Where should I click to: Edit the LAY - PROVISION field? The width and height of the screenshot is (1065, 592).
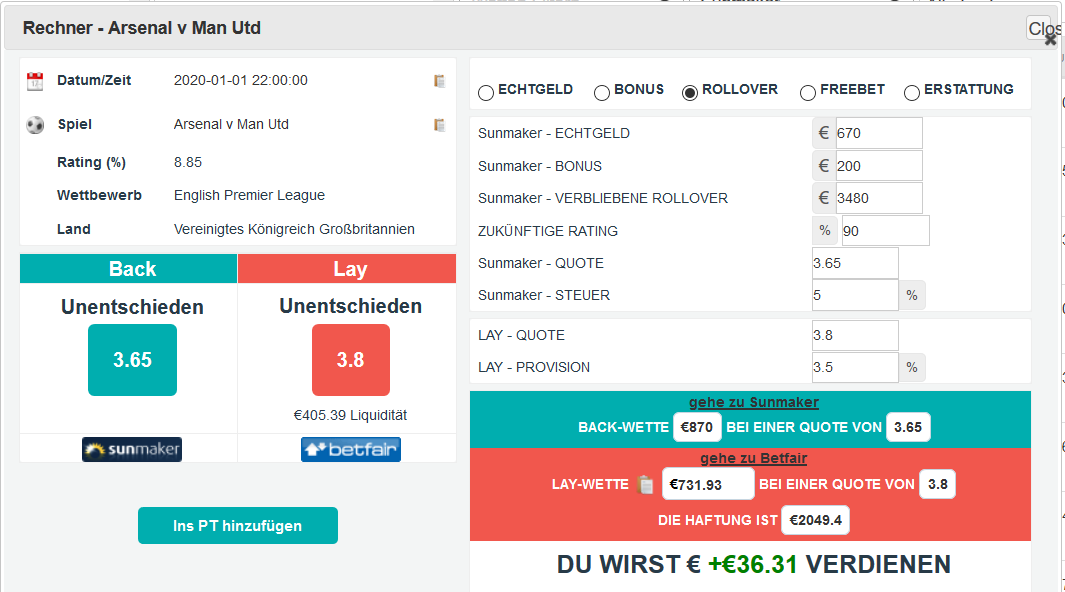855,367
